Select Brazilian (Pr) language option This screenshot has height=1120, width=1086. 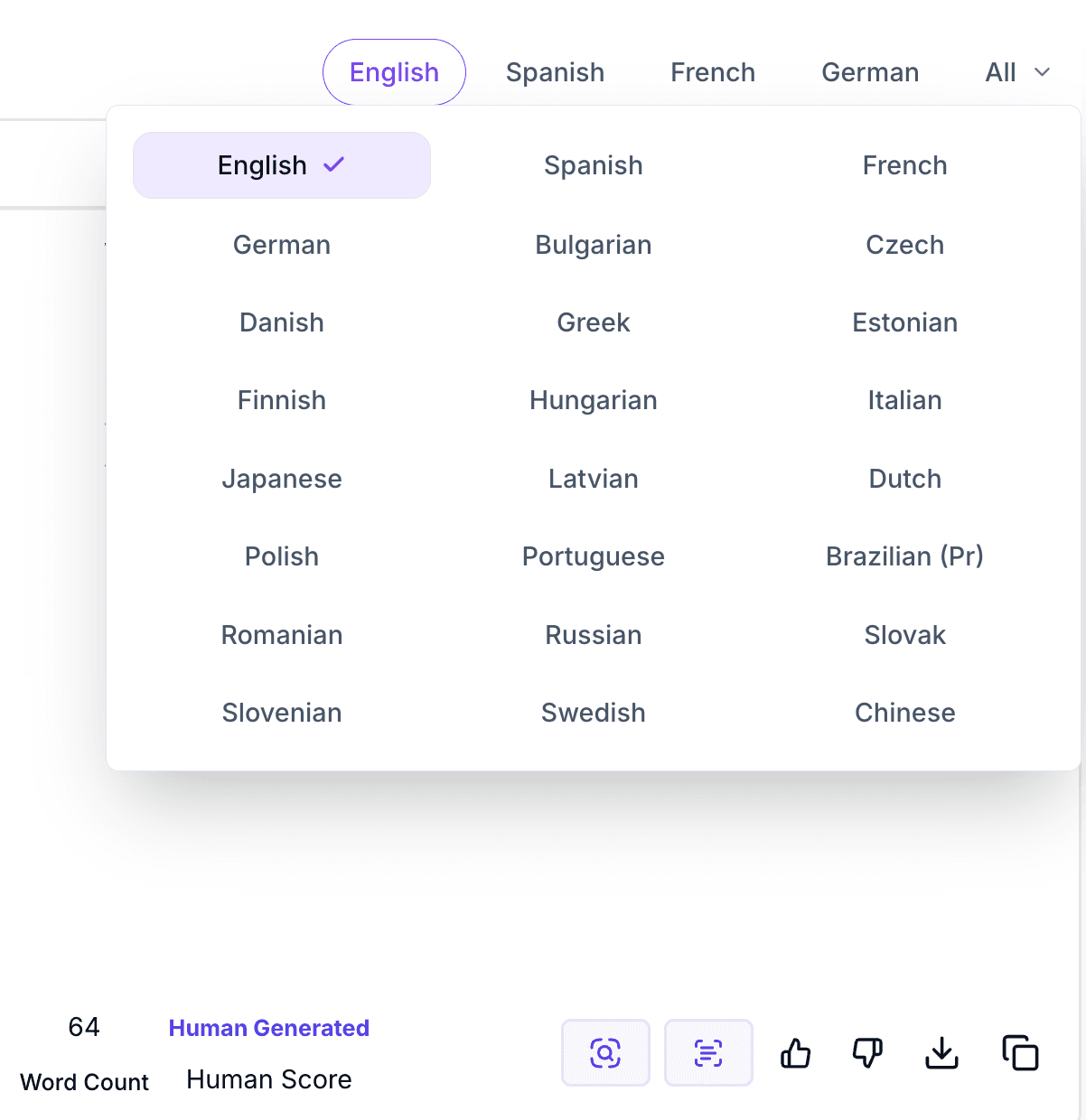click(904, 556)
